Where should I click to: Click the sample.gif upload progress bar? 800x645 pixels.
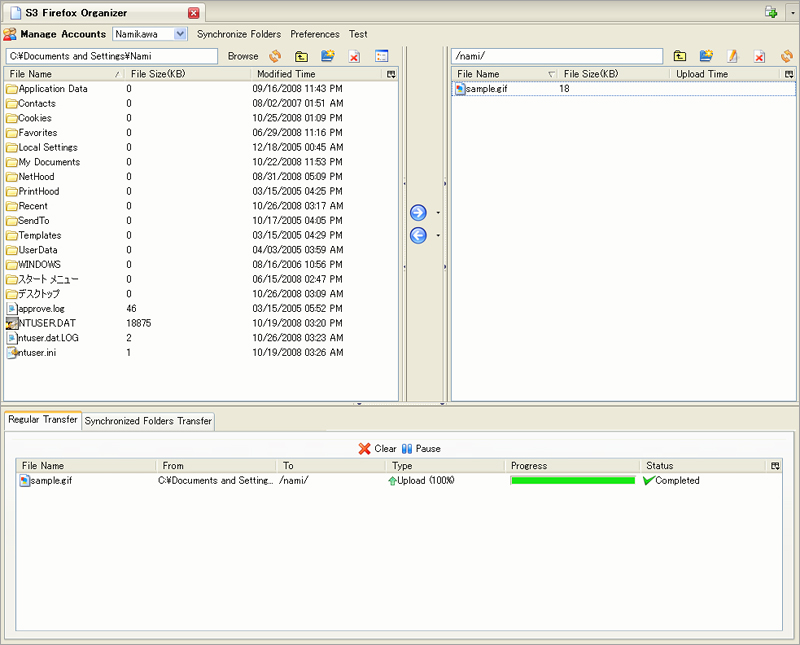[x=572, y=480]
